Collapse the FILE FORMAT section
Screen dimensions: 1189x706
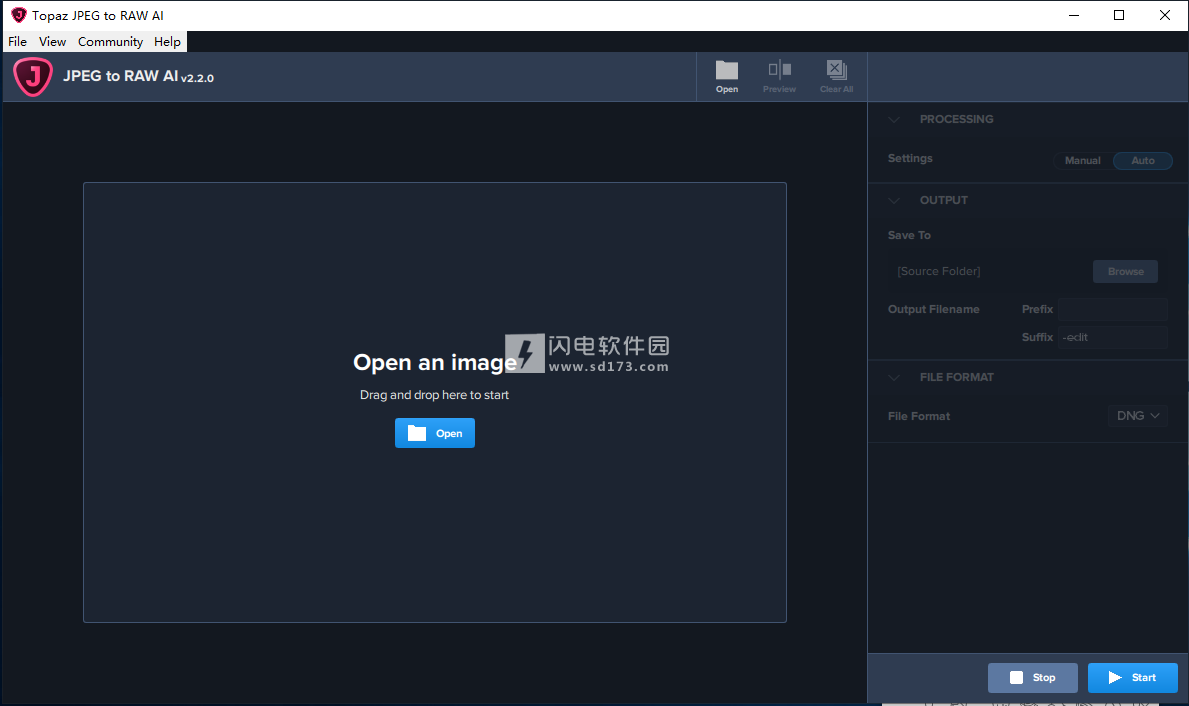[895, 377]
